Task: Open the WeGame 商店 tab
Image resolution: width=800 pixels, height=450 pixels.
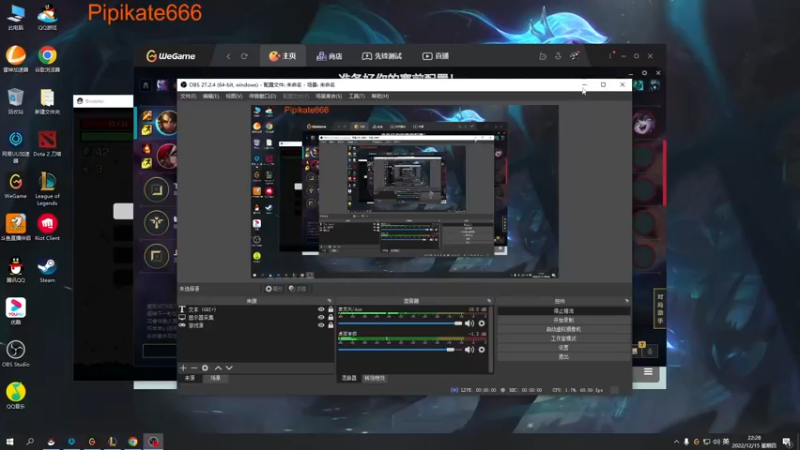Action: pos(329,56)
